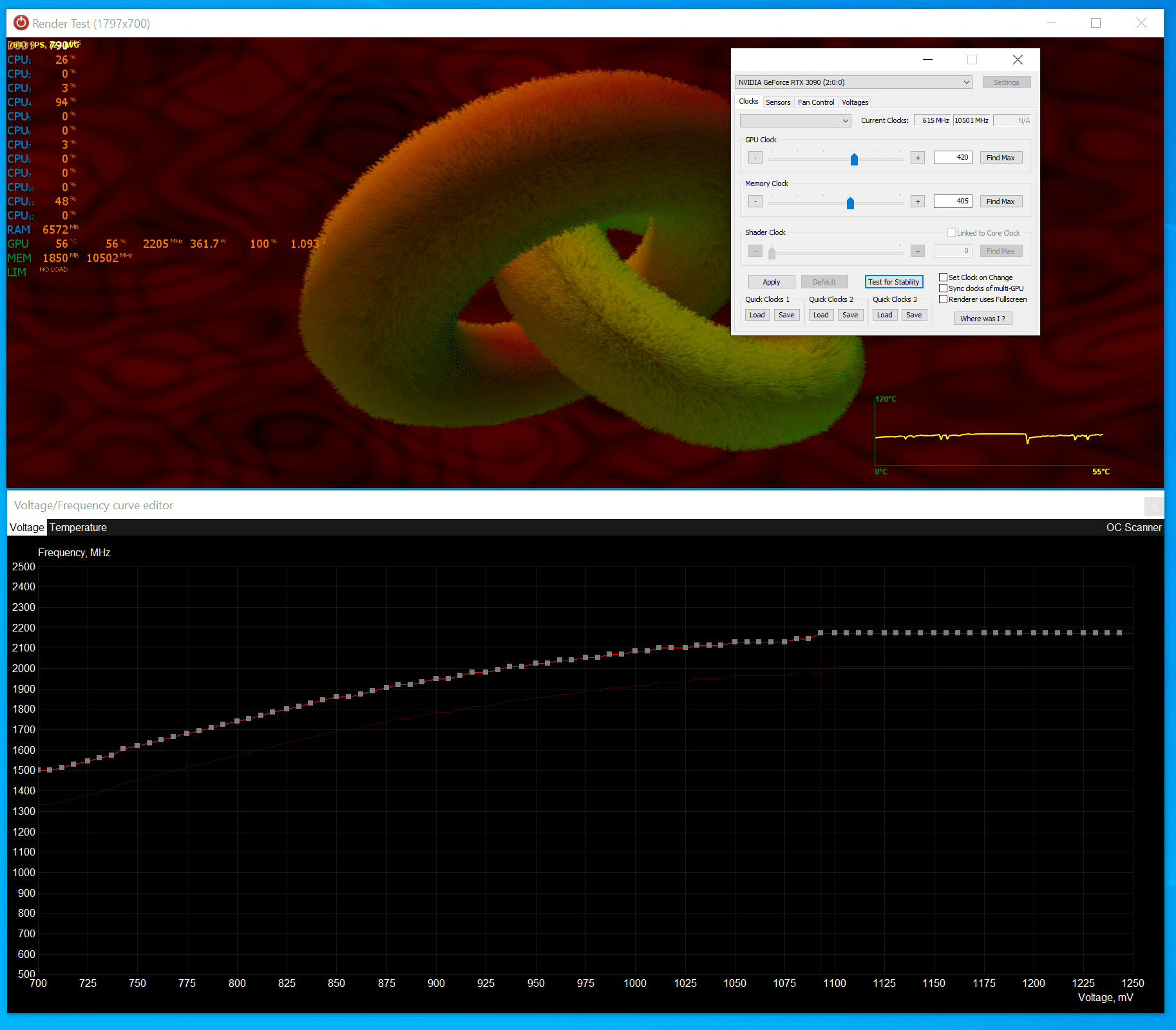Click the Shader Clock slider handle
1176x1030 pixels.
[x=772, y=252]
